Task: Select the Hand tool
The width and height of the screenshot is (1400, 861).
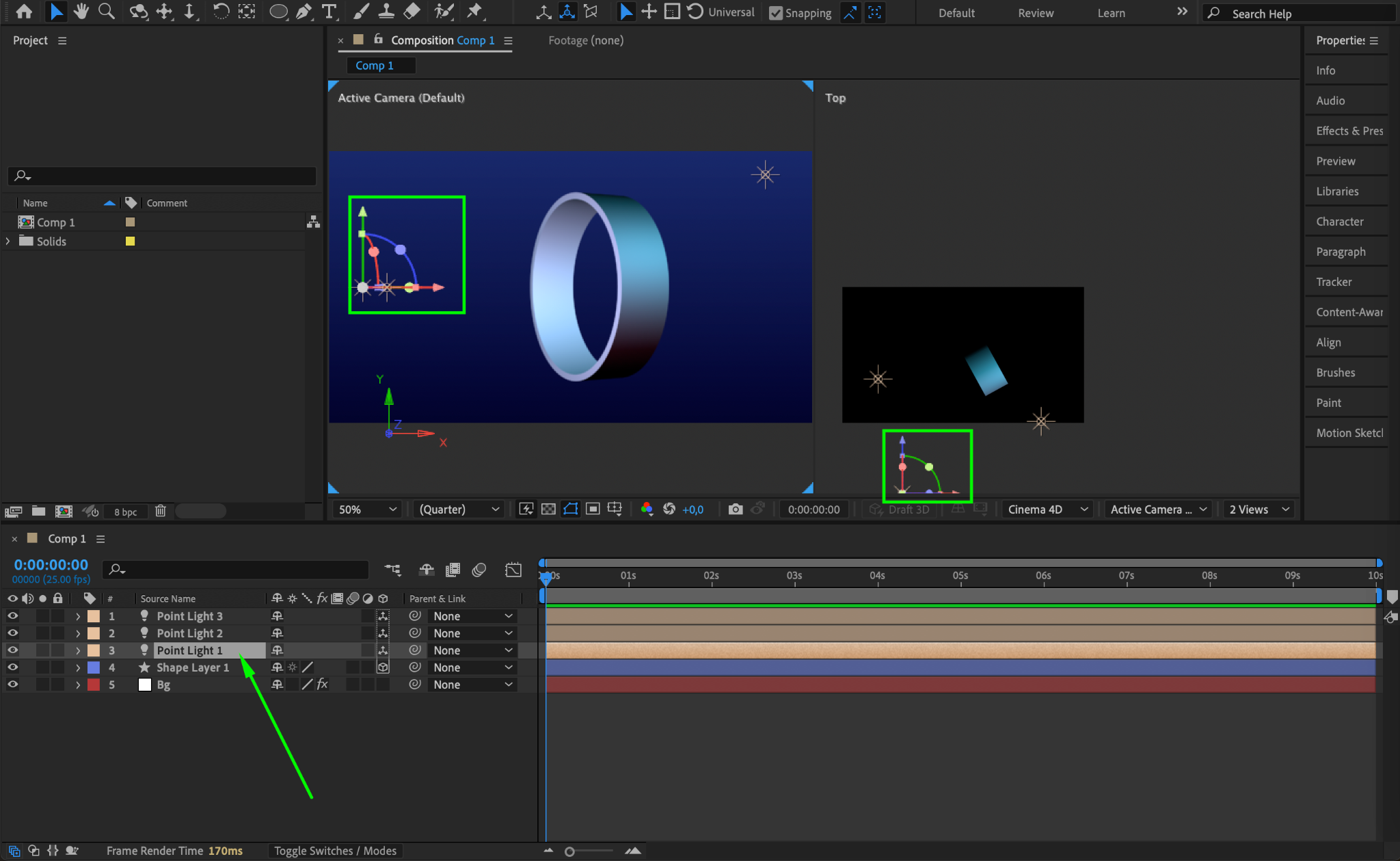Action: [x=81, y=11]
